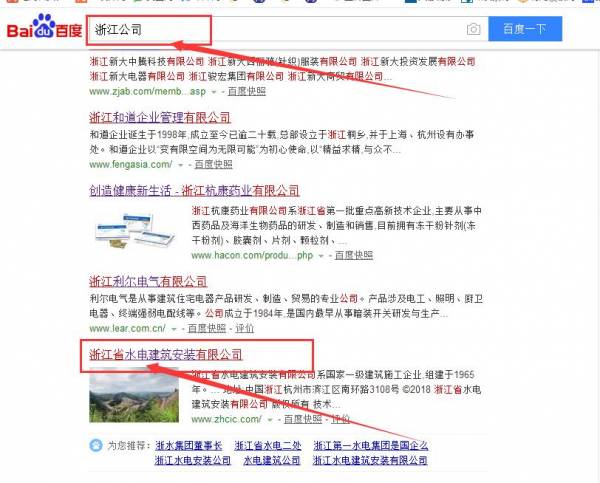Click the paw icon beside 为您推荐
The height and width of the screenshot is (483, 600).
(x=96, y=445)
